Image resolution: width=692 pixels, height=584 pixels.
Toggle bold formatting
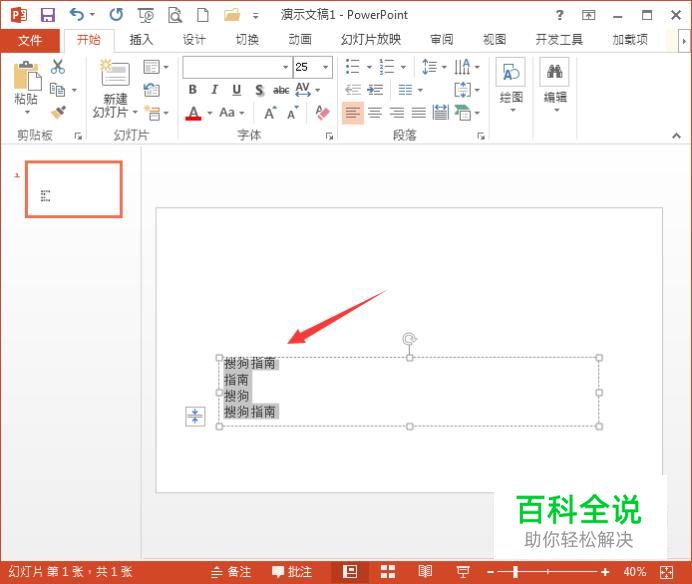193,90
